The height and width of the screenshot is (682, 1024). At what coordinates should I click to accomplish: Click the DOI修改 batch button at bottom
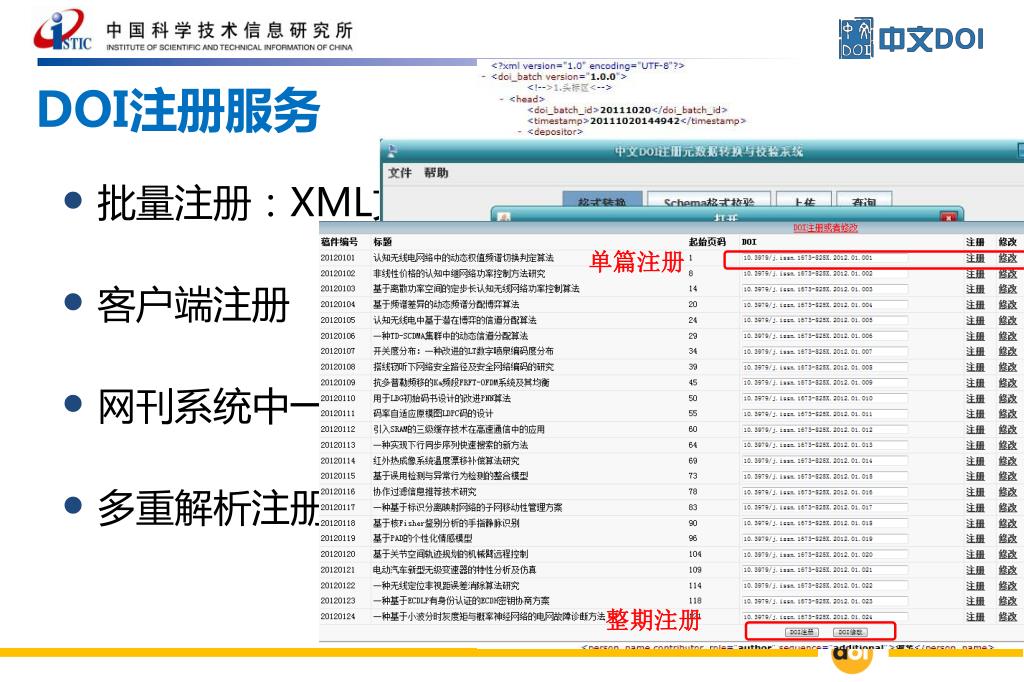point(850,632)
